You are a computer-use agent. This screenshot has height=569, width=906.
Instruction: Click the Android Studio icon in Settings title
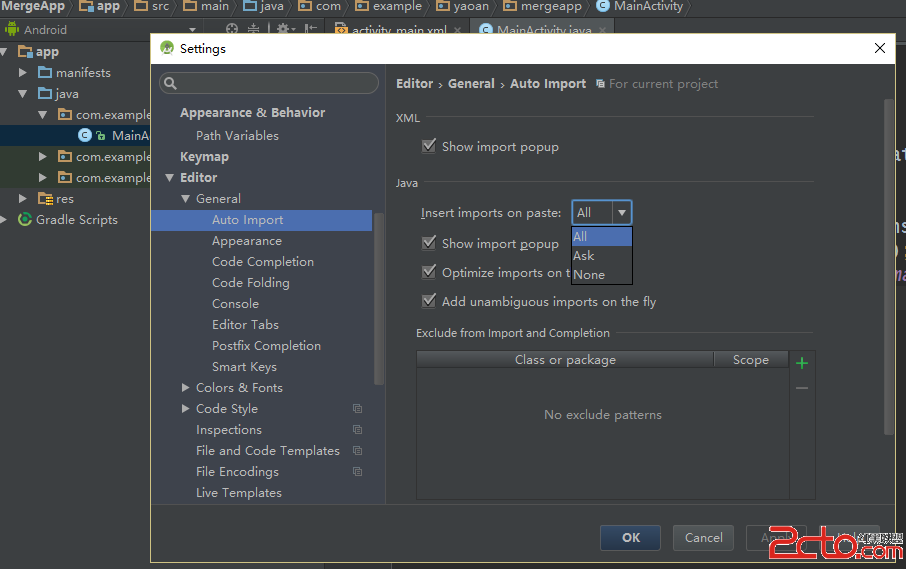168,49
